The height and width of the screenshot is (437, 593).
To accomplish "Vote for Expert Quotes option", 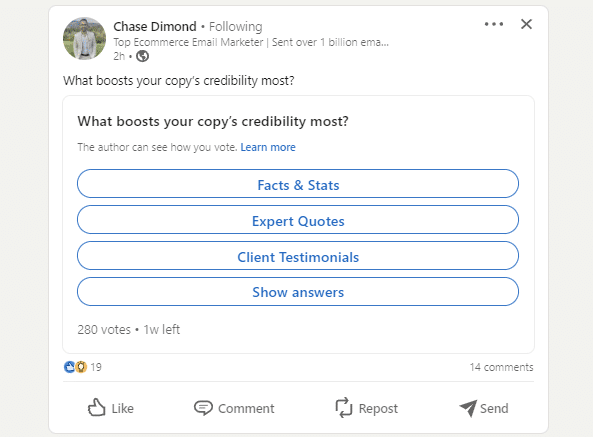I will coord(298,220).
